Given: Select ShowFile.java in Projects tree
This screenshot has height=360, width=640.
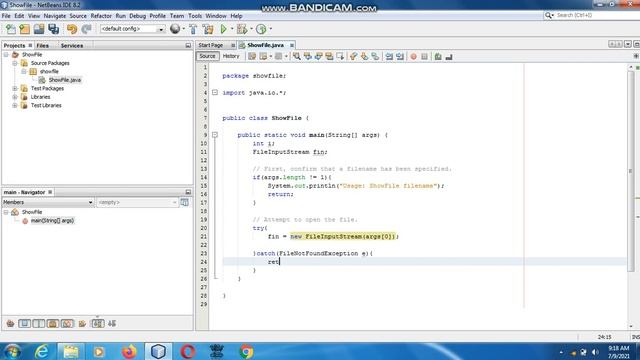Looking at the screenshot, I should tap(64, 80).
